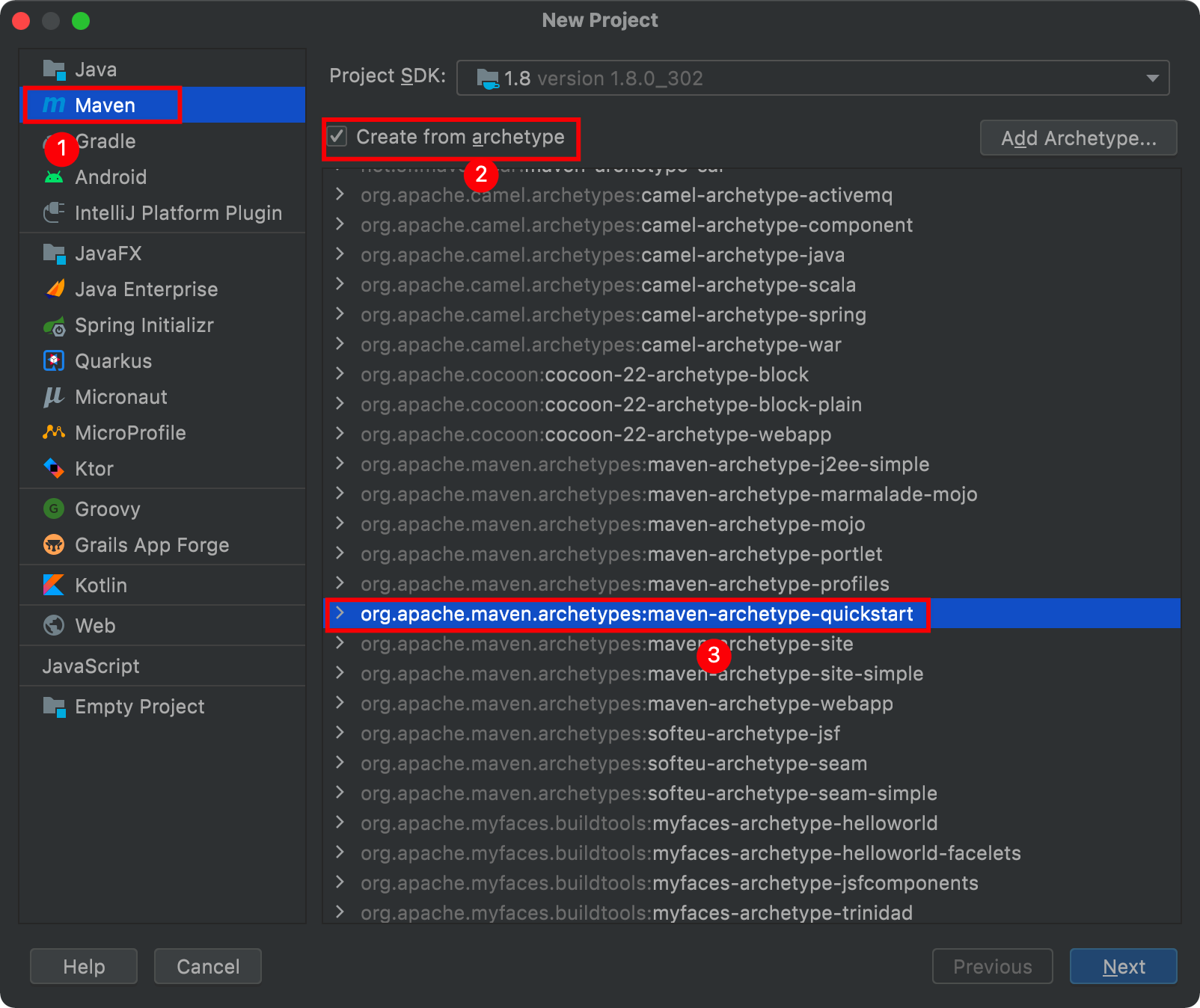Screen dimensions: 1200x1008
Task: Open the Project SDK dropdown
Action: point(812,78)
